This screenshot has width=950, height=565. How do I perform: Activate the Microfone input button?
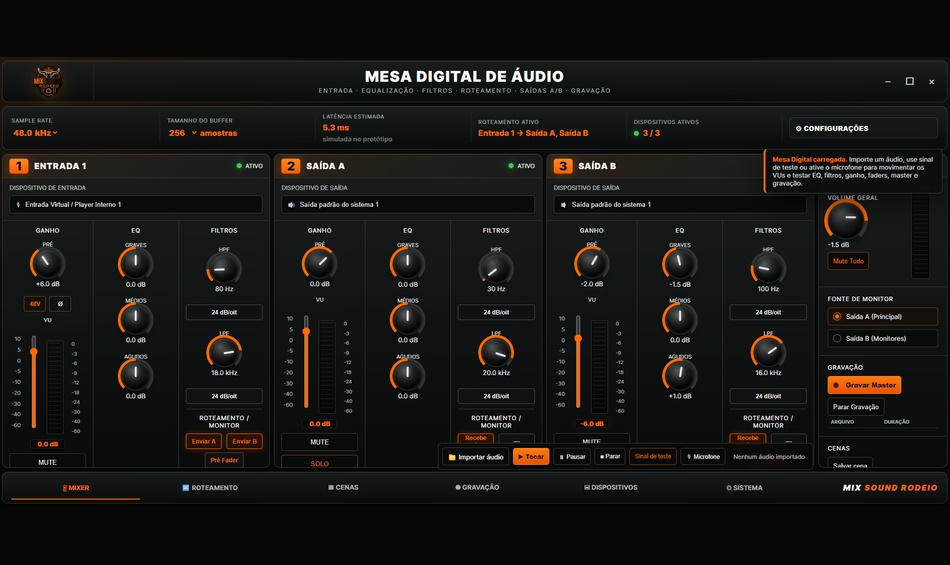coord(703,457)
